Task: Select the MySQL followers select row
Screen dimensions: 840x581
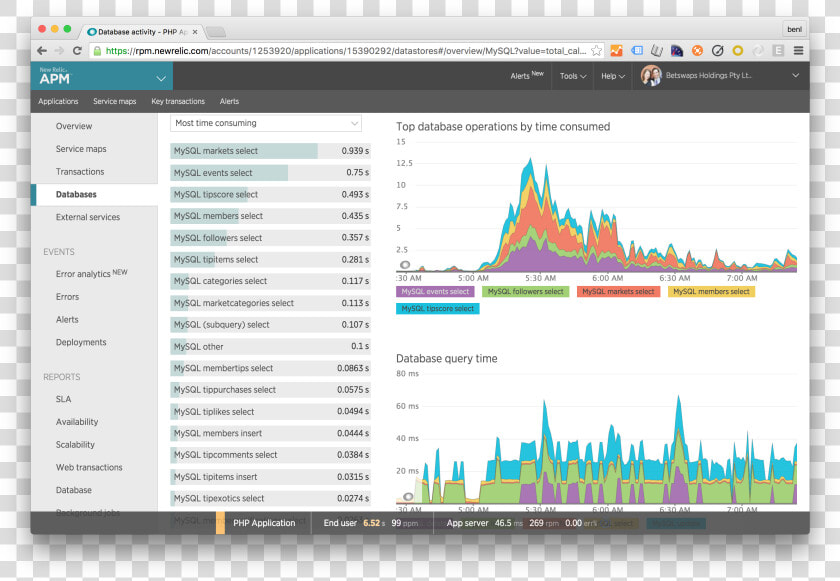Action: click(271, 238)
